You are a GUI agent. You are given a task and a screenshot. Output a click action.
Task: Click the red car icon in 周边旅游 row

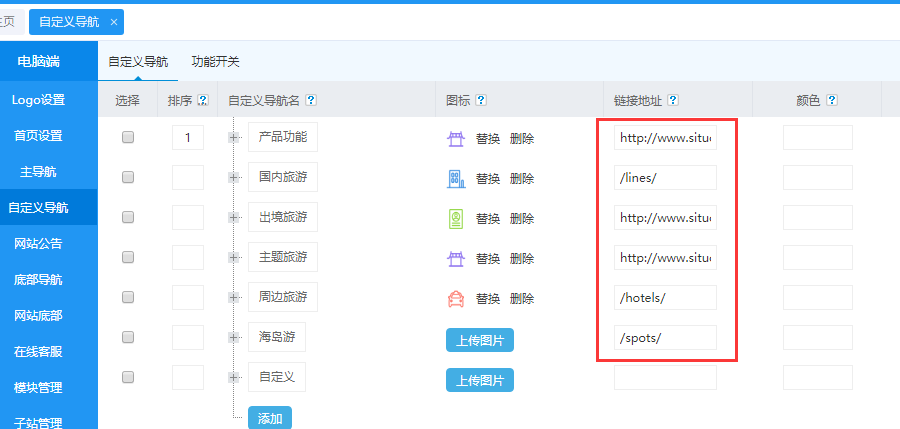(455, 298)
